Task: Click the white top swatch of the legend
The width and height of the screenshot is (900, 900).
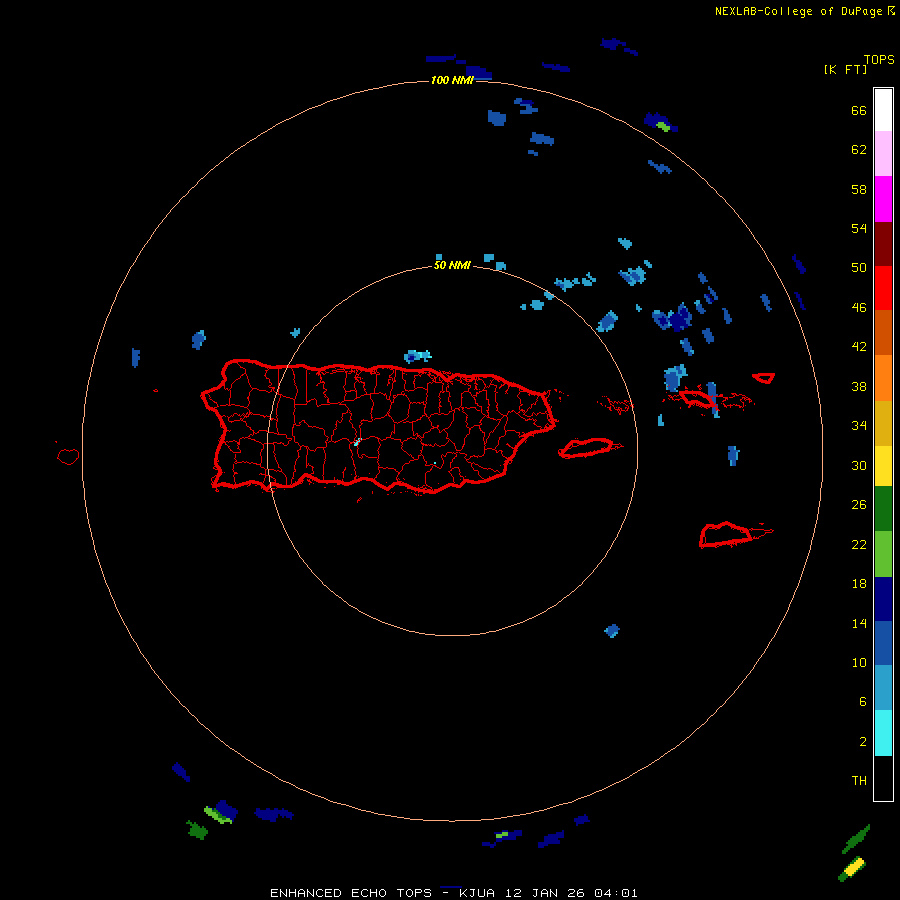Action: 883,110
